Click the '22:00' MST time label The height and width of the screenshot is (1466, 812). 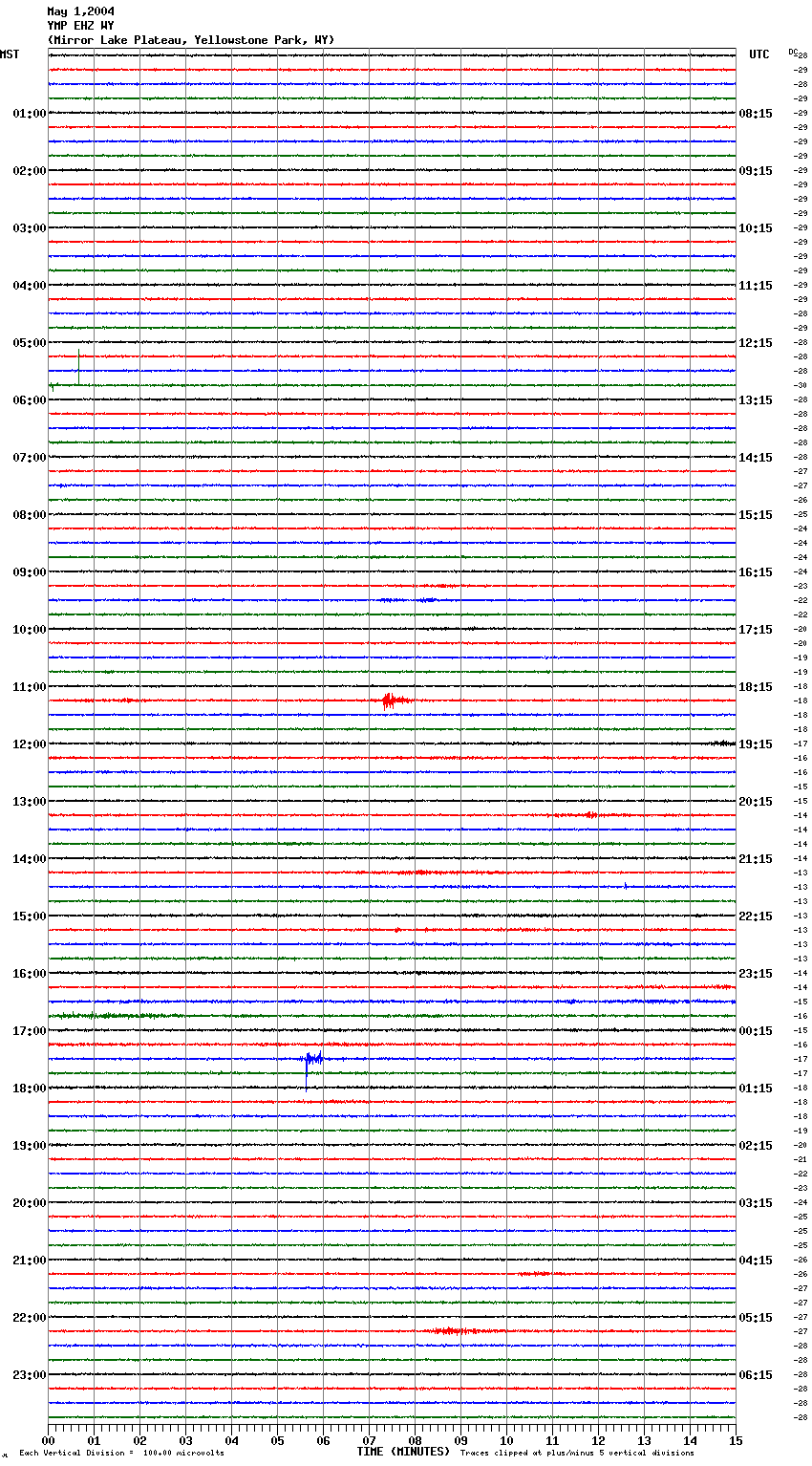point(30,1318)
